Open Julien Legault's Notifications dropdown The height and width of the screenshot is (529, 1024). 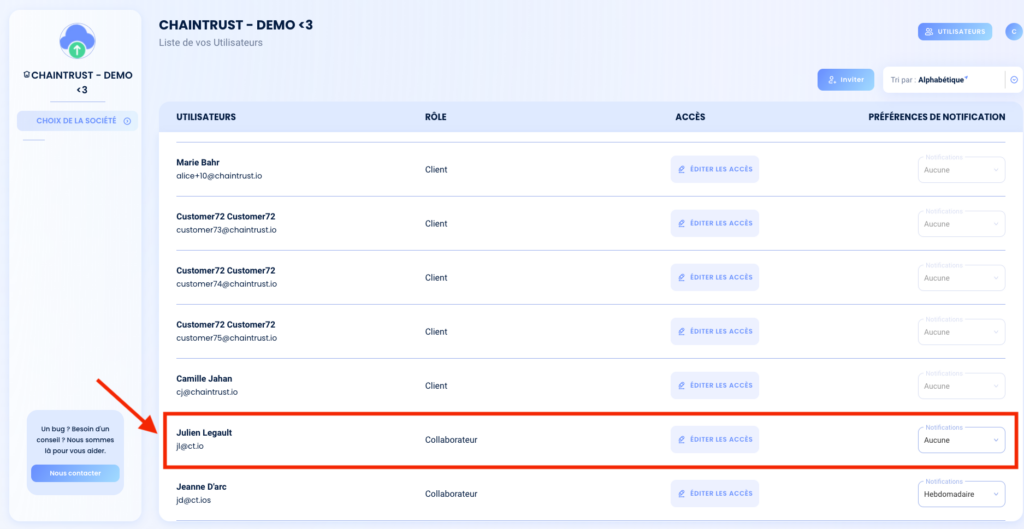961,440
